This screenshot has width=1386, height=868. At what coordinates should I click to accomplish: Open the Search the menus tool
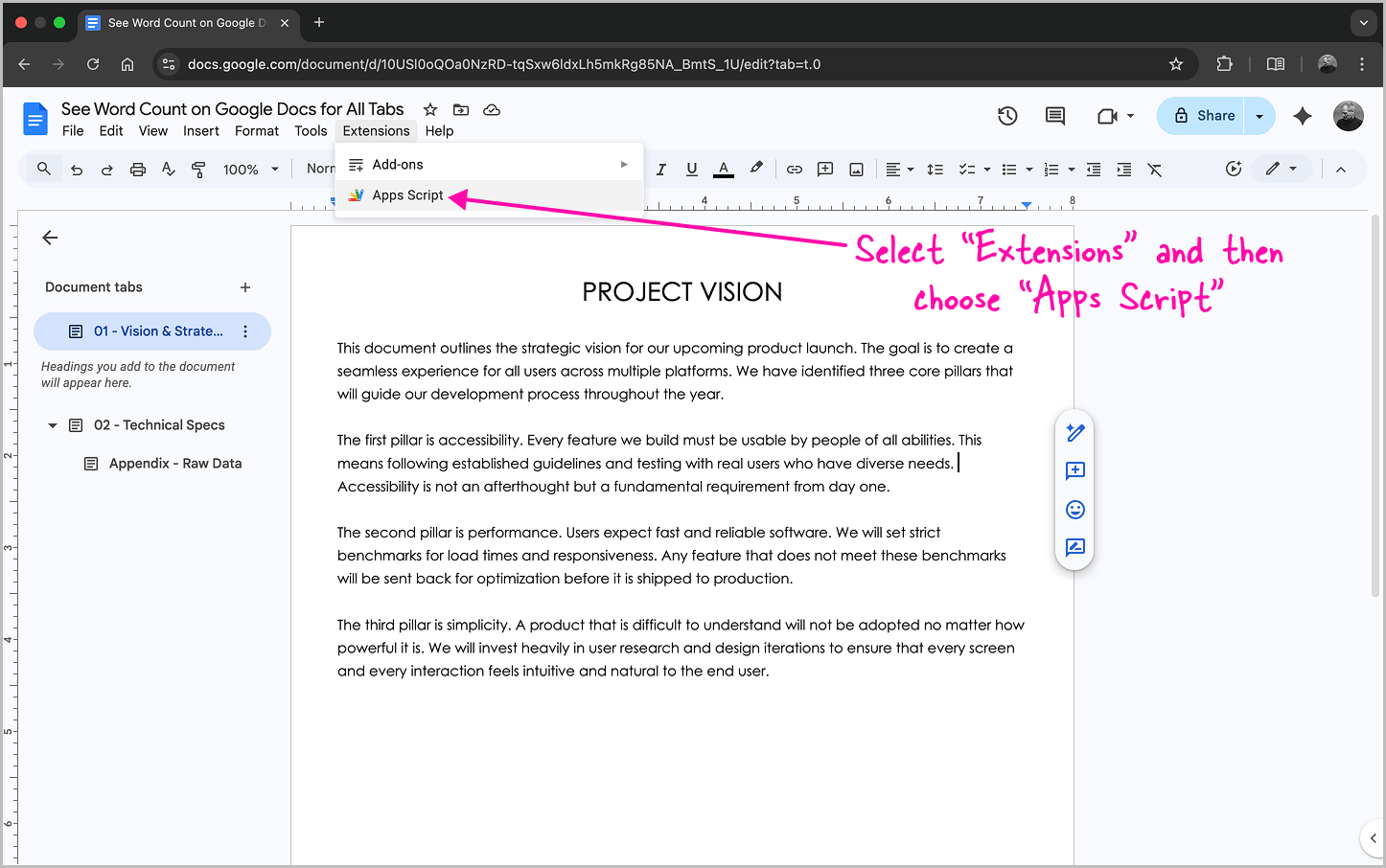click(43, 169)
